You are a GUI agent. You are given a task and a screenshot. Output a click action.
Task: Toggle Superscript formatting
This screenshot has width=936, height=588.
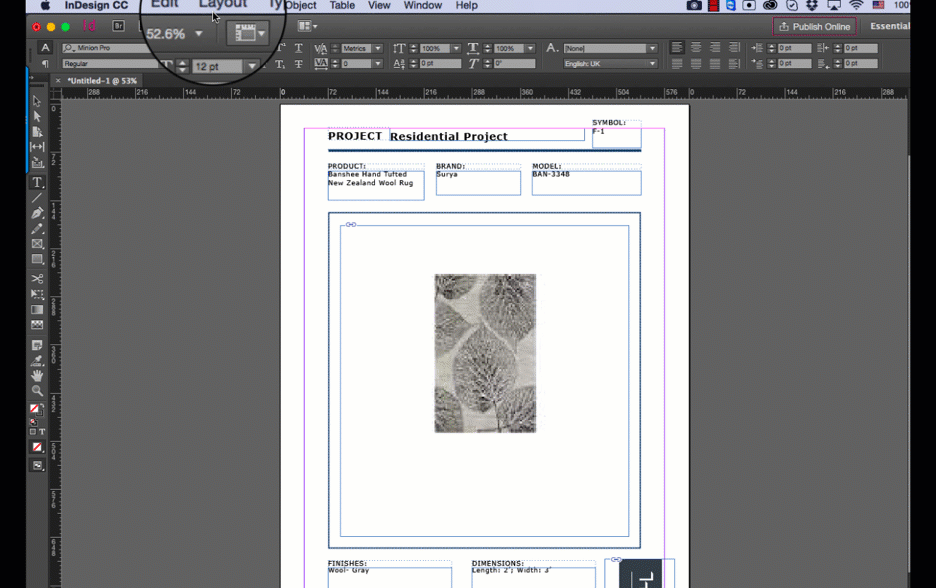[x=280, y=47]
